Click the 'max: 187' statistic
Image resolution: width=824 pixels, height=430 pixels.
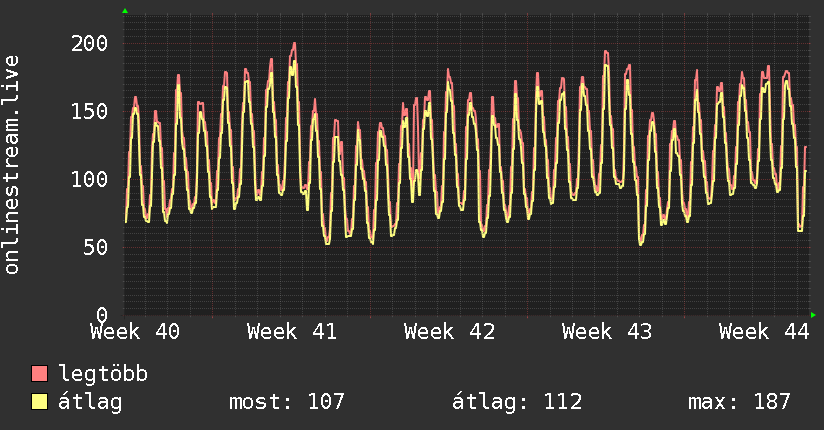coord(739,402)
